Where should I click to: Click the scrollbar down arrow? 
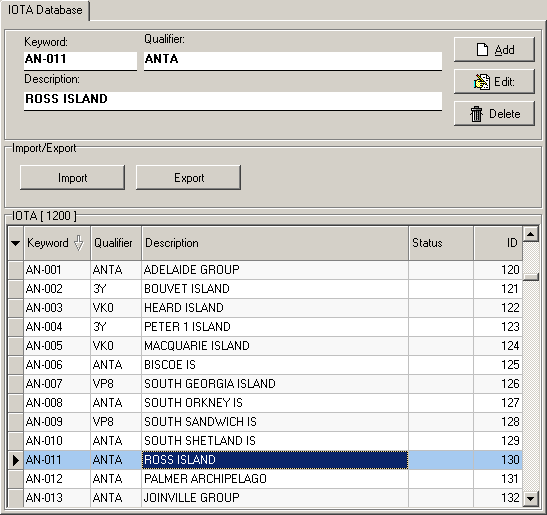(530, 498)
